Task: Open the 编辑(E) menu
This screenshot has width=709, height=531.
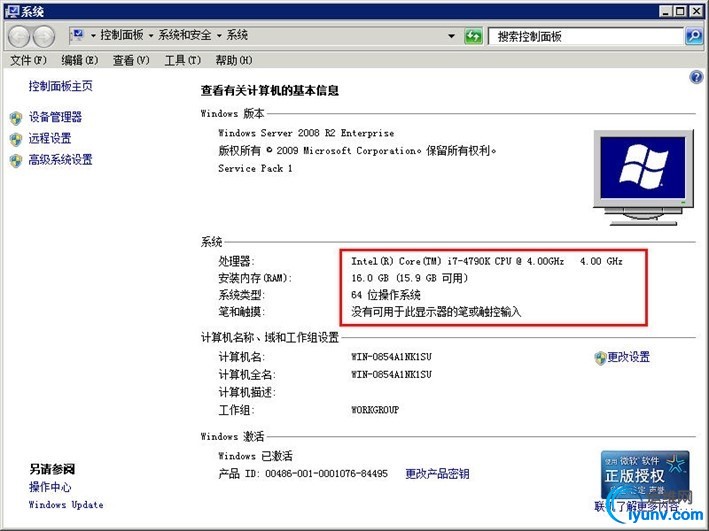Action: click(x=80, y=60)
